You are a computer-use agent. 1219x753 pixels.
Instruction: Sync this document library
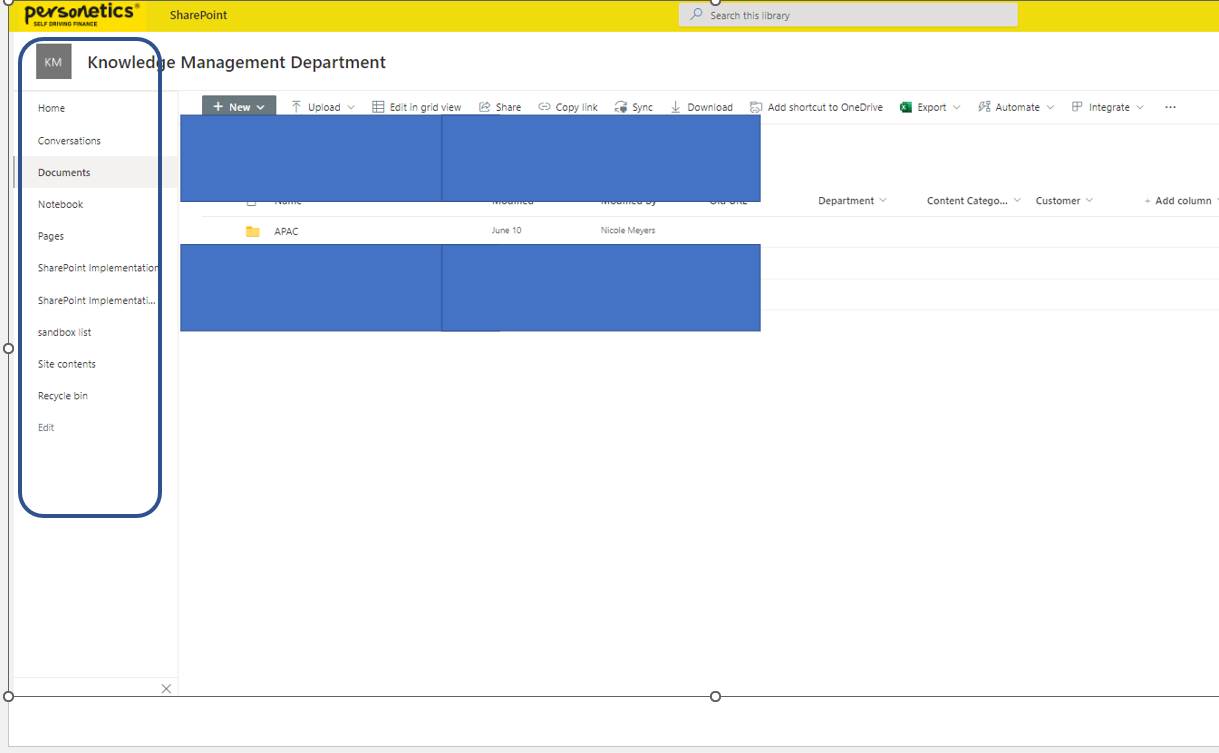(x=633, y=107)
